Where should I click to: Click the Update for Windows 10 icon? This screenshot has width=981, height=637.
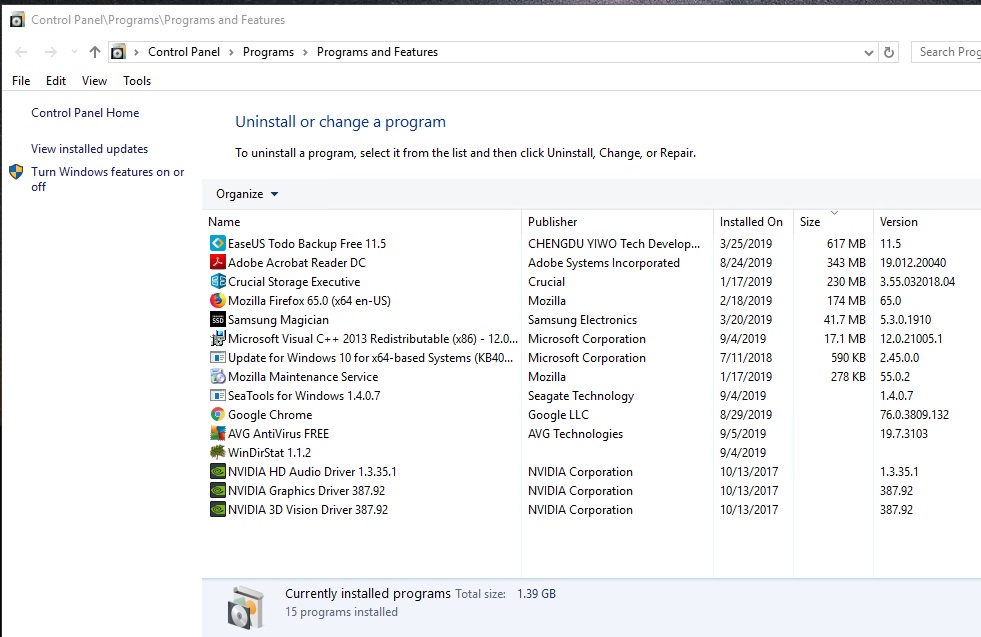pyautogui.click(x=217, y=357)
